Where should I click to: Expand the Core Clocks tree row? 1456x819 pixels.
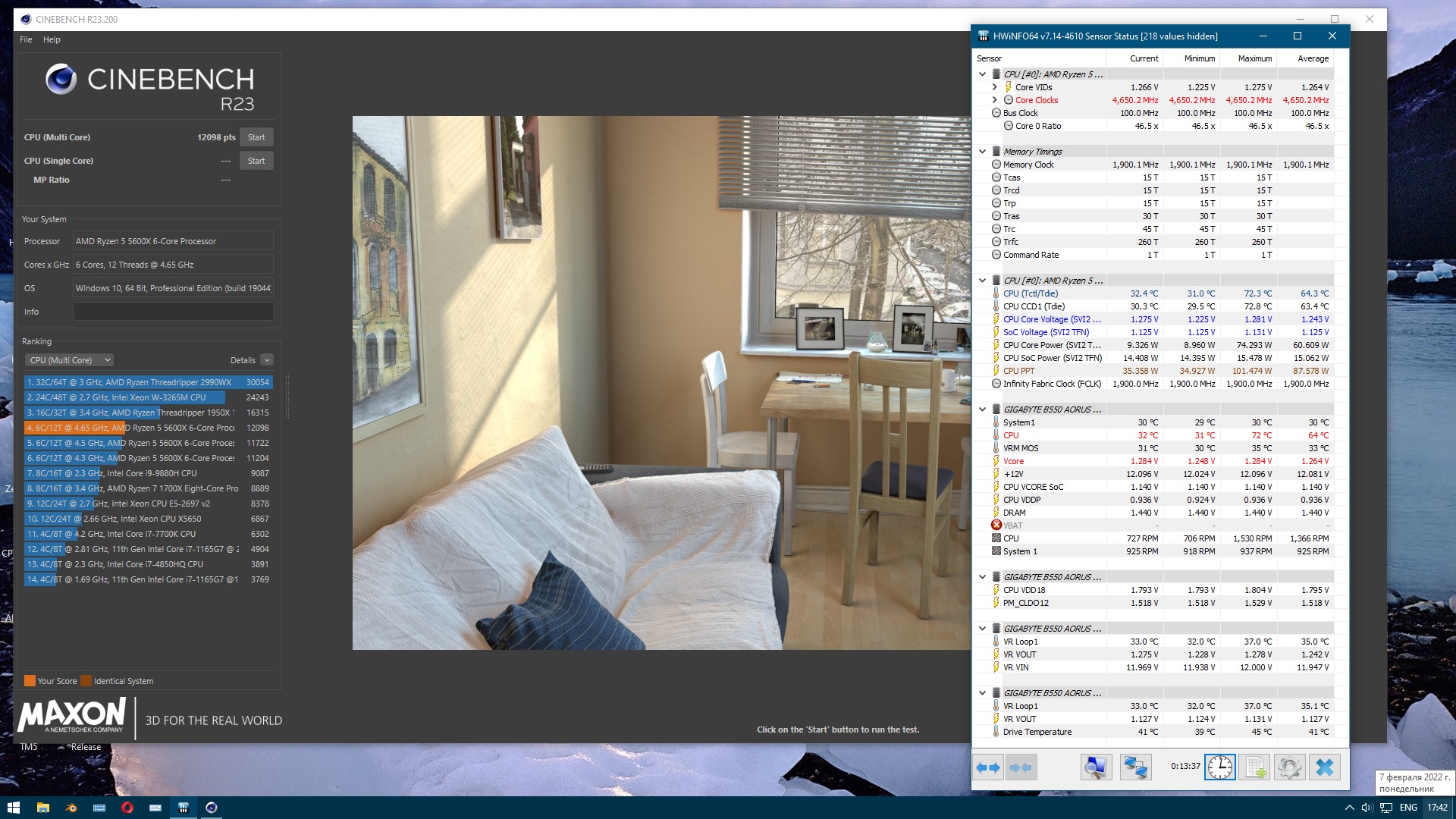(995, 100)
